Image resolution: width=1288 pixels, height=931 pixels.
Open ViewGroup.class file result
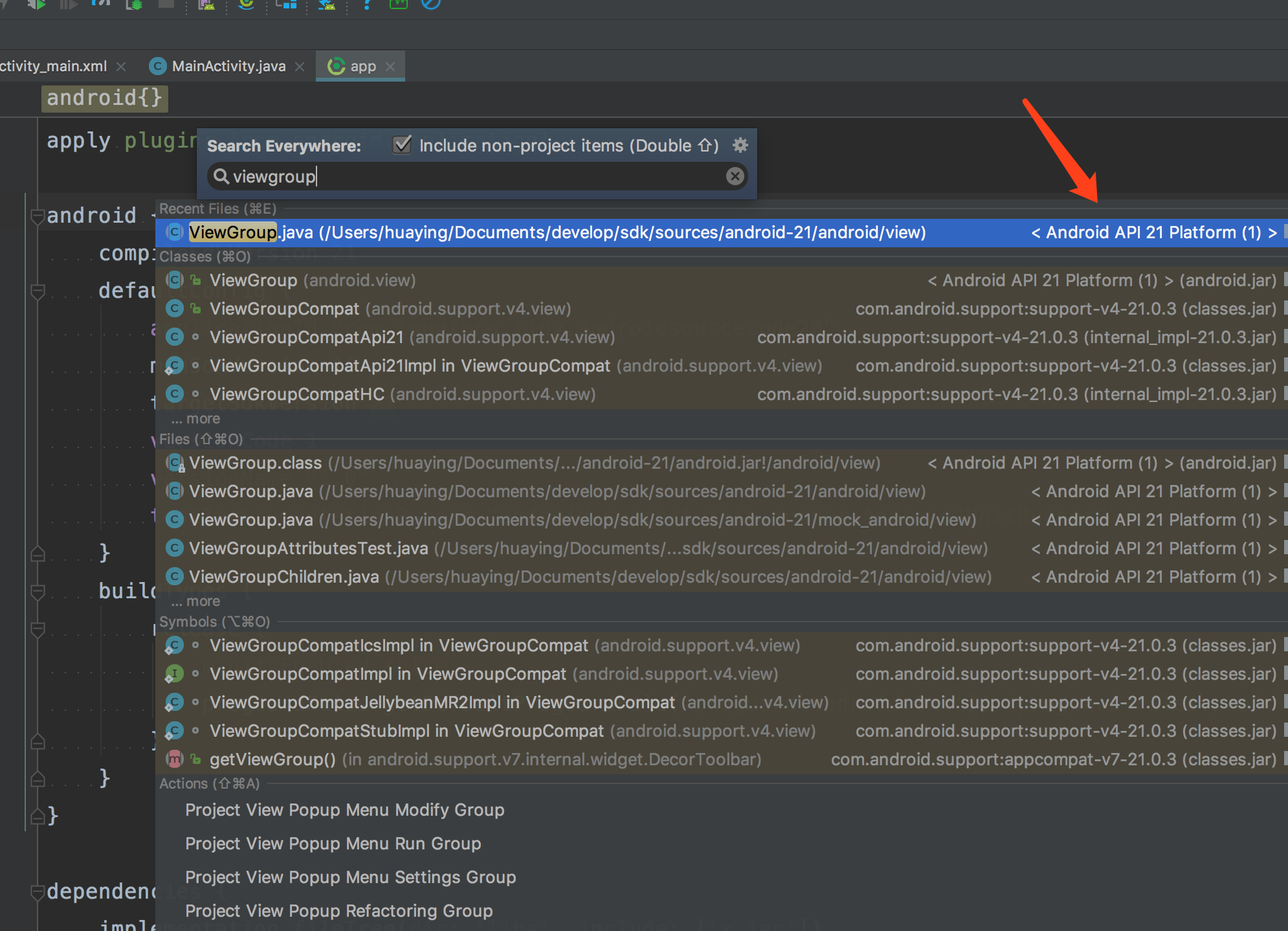point(255,463)
